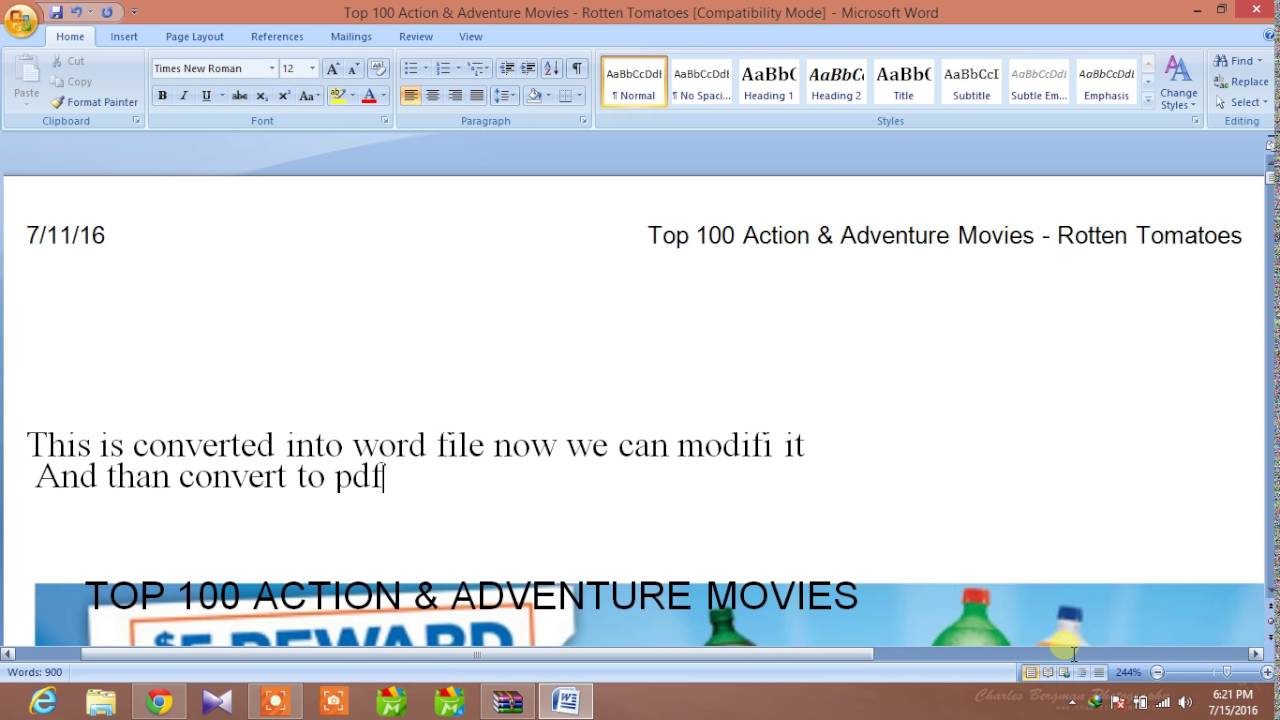Image resolution: width=1280 pixels, height=720 pixels.
Task: Save the document from Quick Access Toolbar
Action: (56, 12)
